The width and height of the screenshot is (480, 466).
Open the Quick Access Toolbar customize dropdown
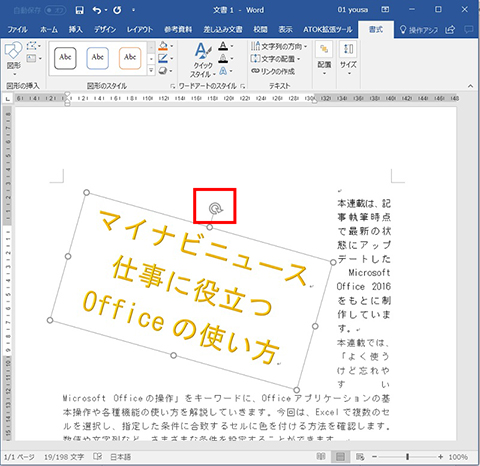pos(133,10)
